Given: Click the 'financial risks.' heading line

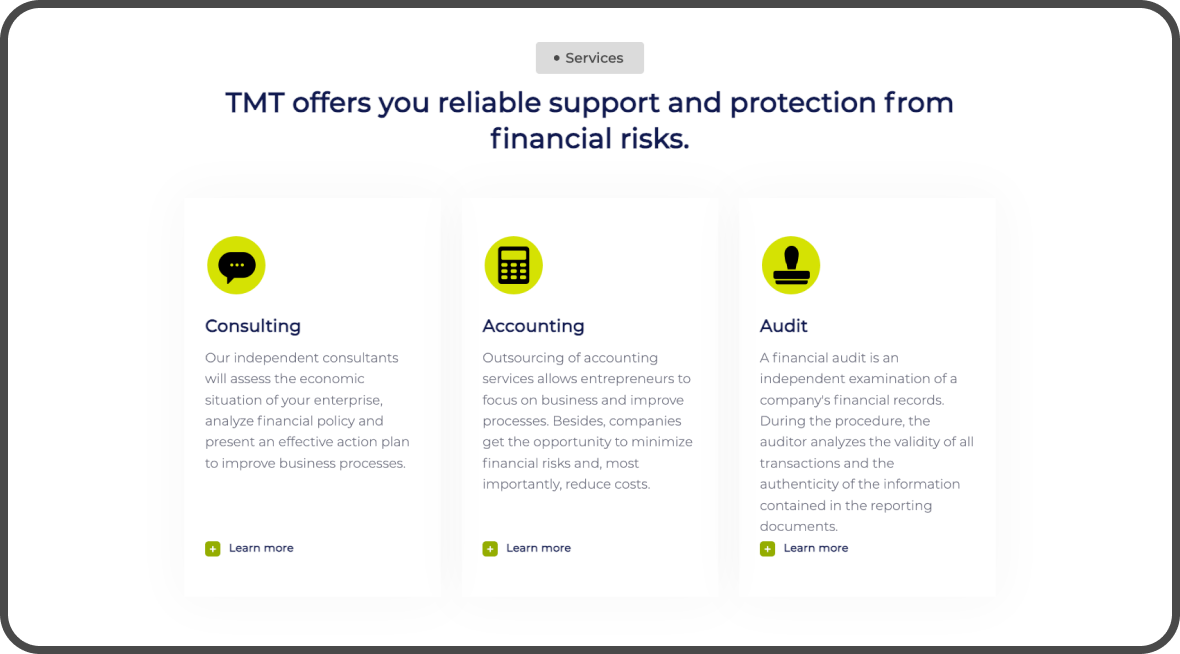Looking at the screenshot, I should click(589, 139).
